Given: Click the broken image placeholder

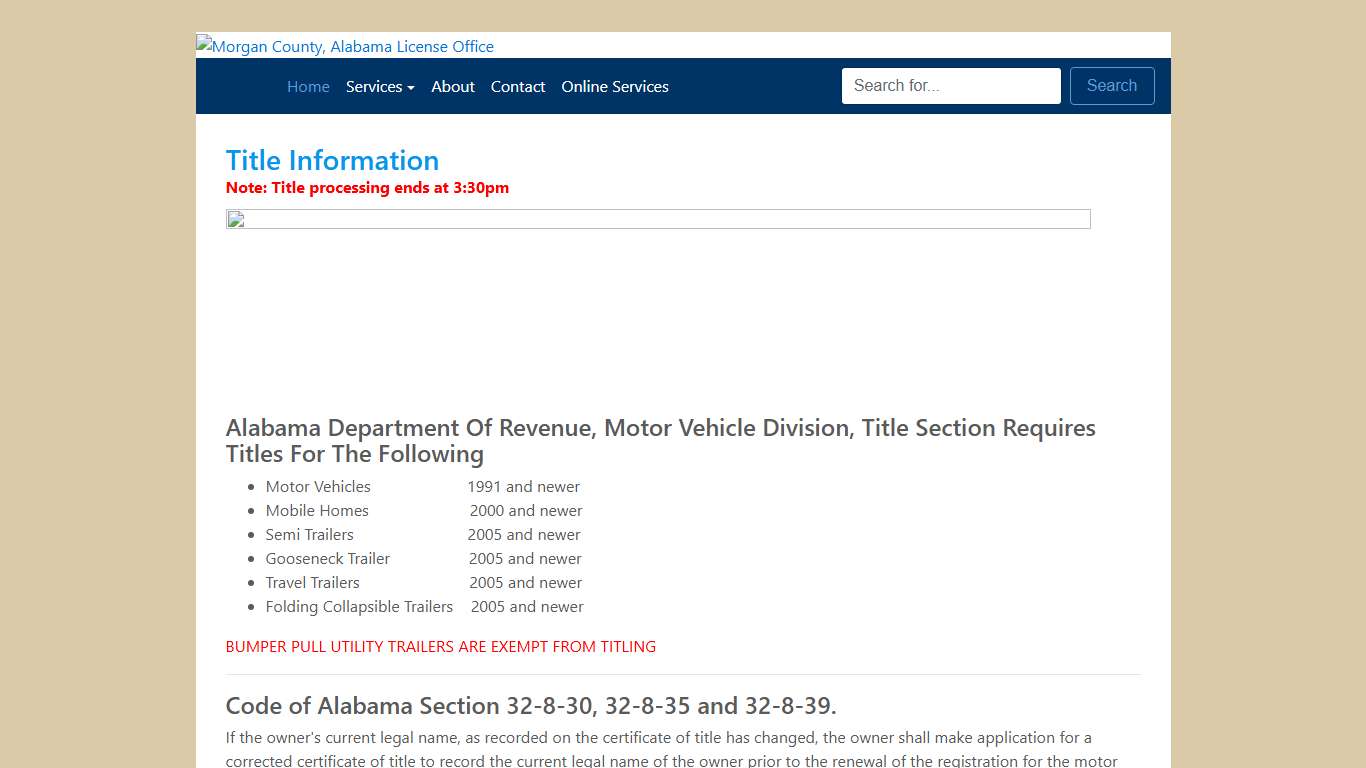Looking at the screenshot, I should tap(234, 219).
